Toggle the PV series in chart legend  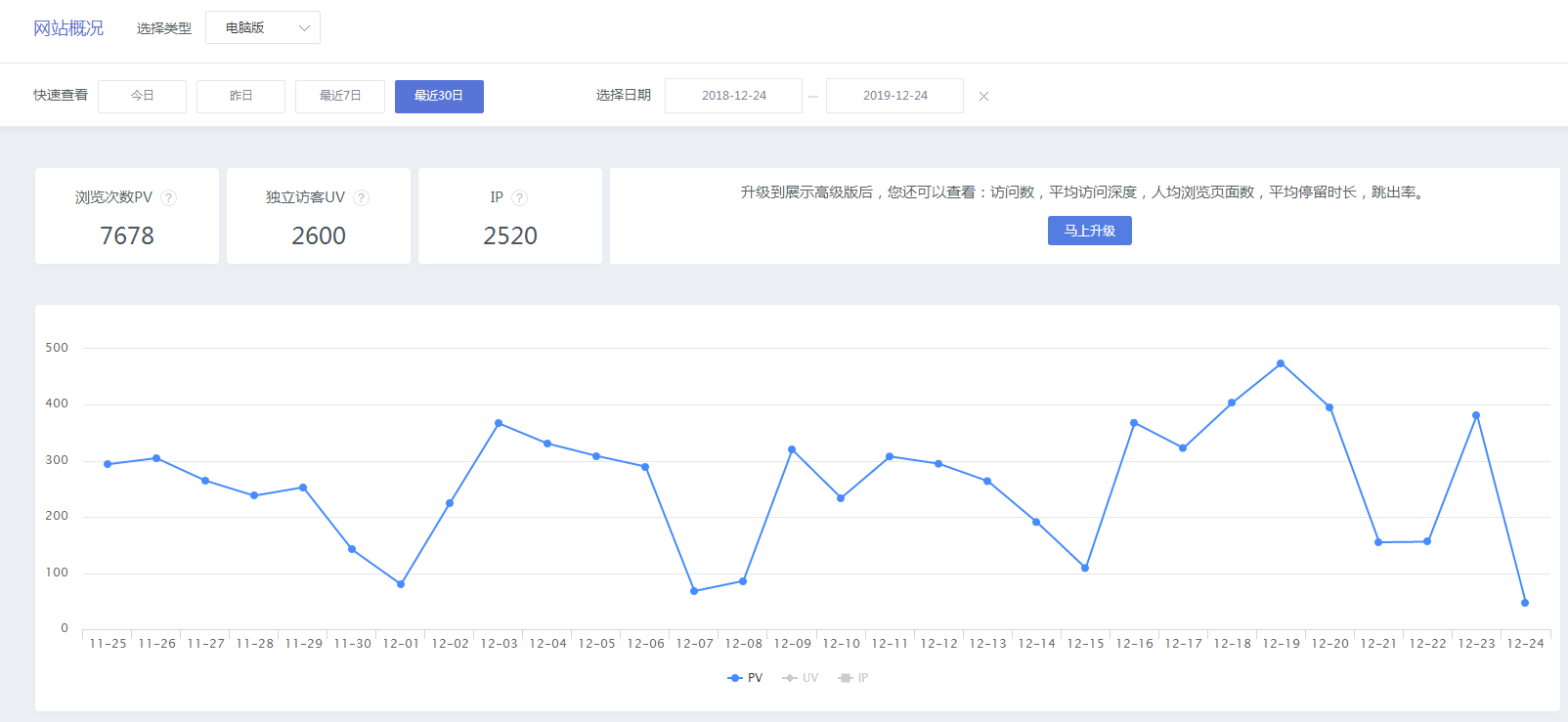click(x=745, y=678)
